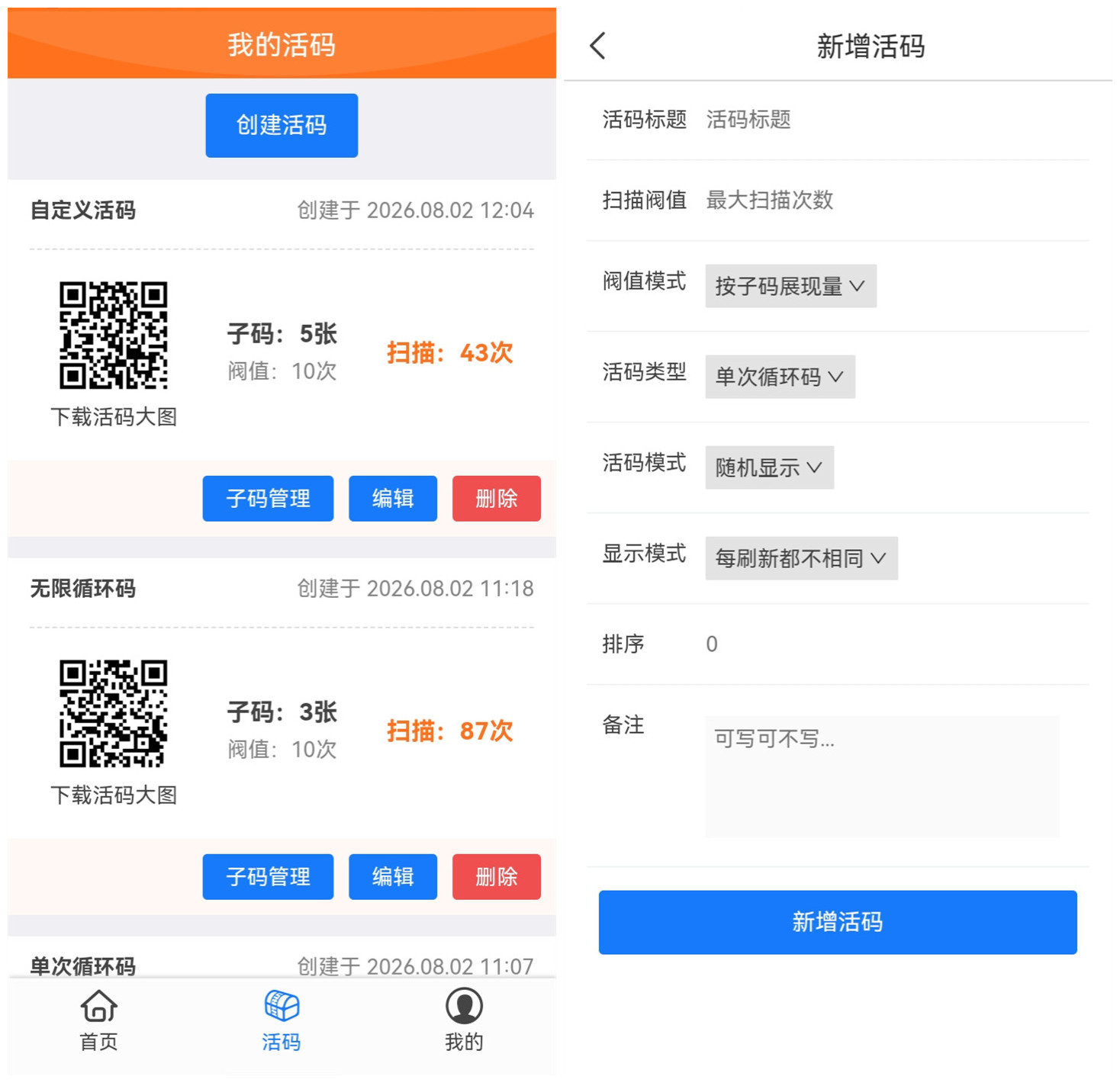Download 活码大图 for 无限循环码
1120x1083 pixels.
click(x=114, y=795)
